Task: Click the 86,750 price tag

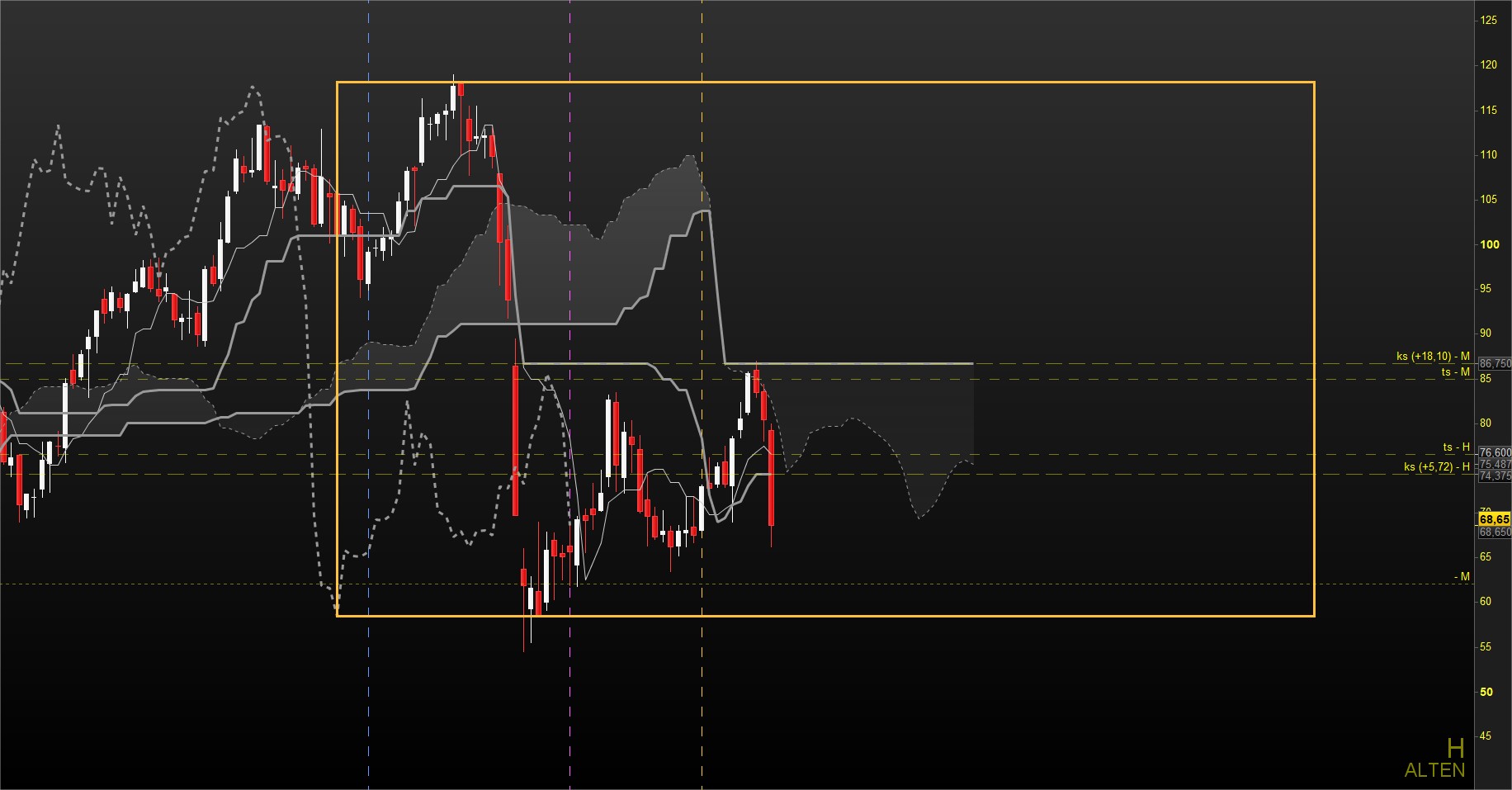Action: click(x=1495, y=363)
